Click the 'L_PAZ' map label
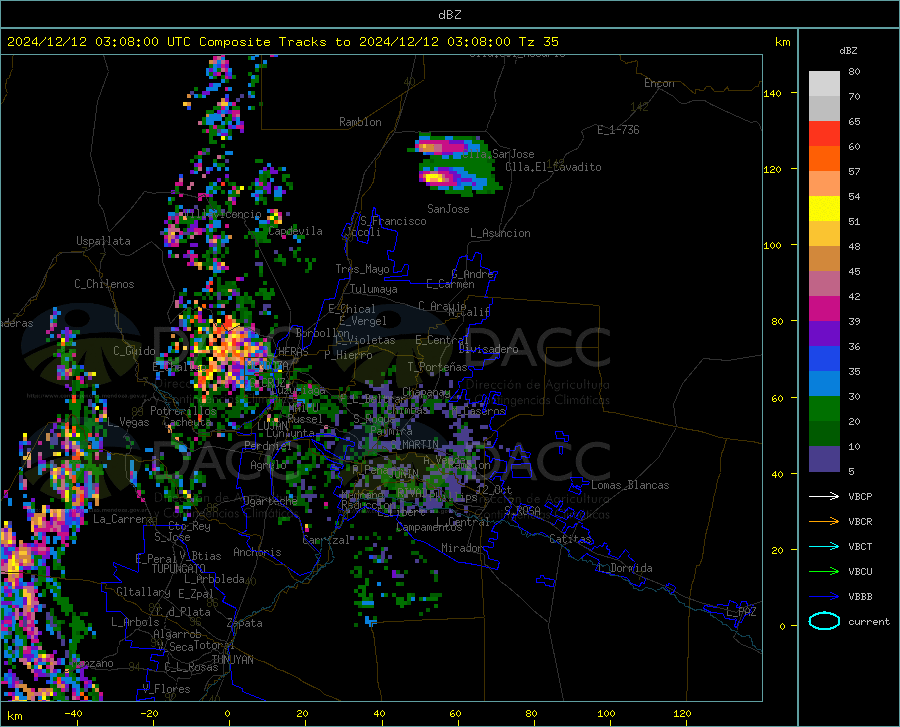This screenshot has height=727, width=900. pos(741,612)
